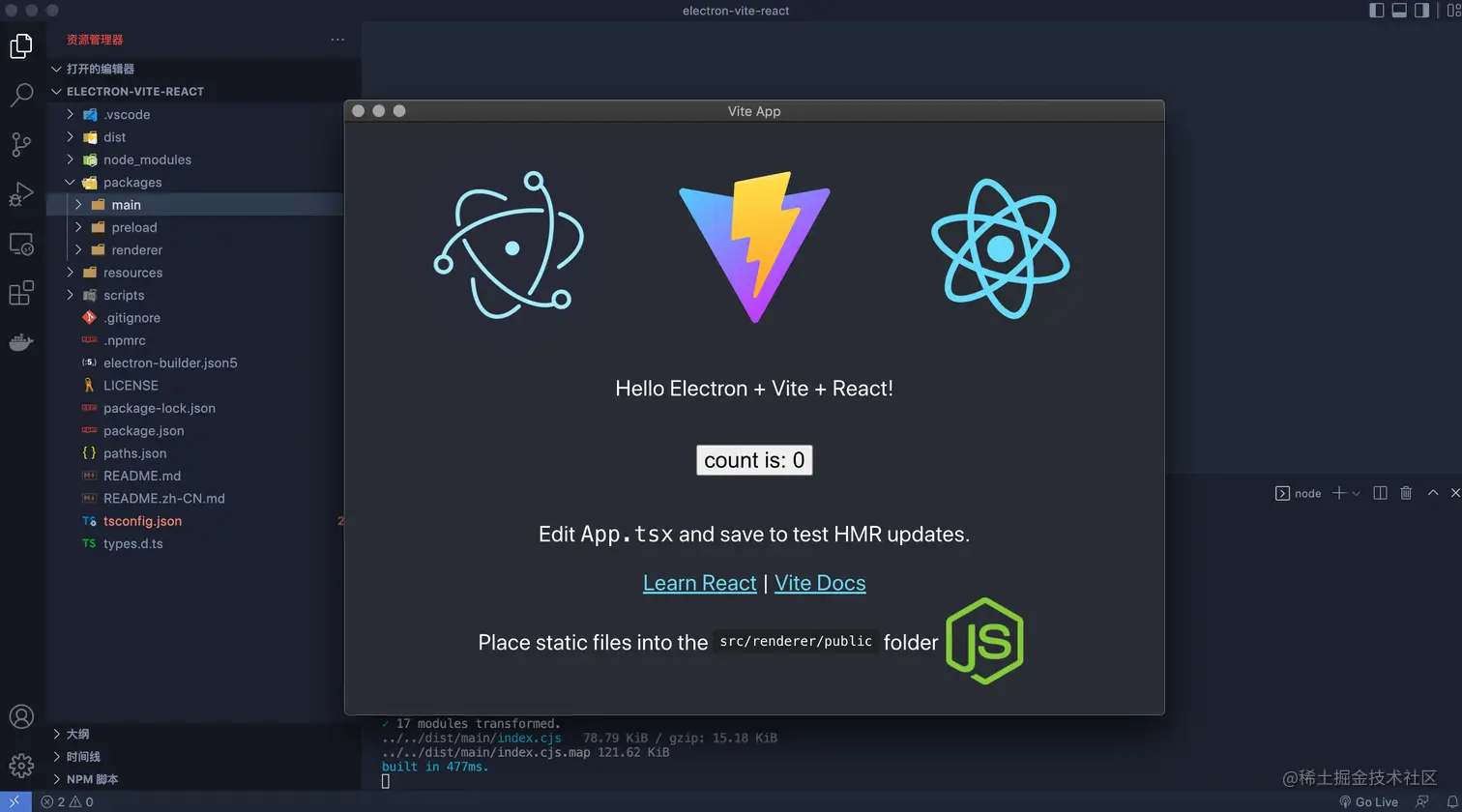The image size is (1462, 812).
Task: Open the Extensions view
Action: tap(21, 293)
